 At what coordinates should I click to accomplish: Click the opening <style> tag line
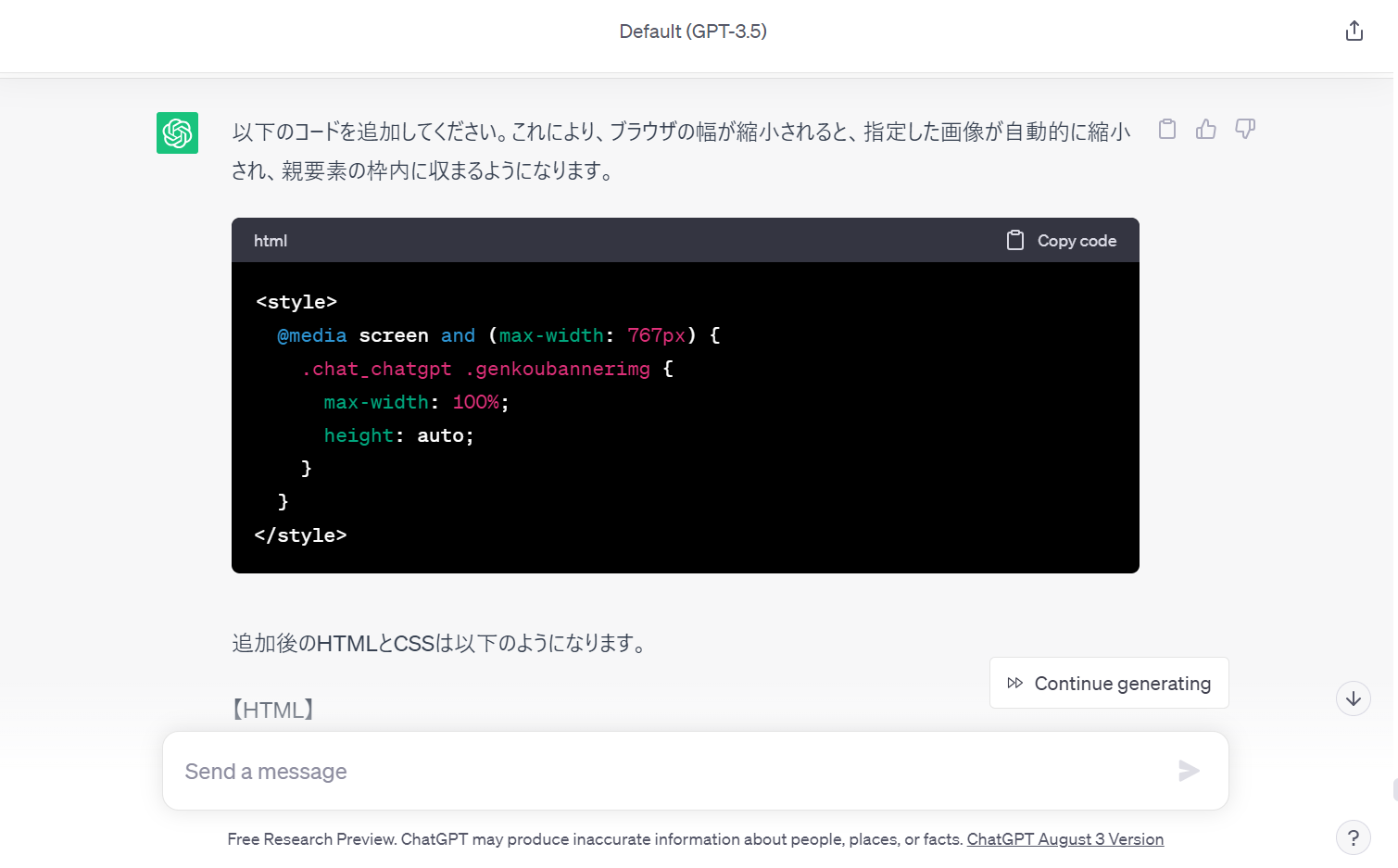click(x=296, y=302)
